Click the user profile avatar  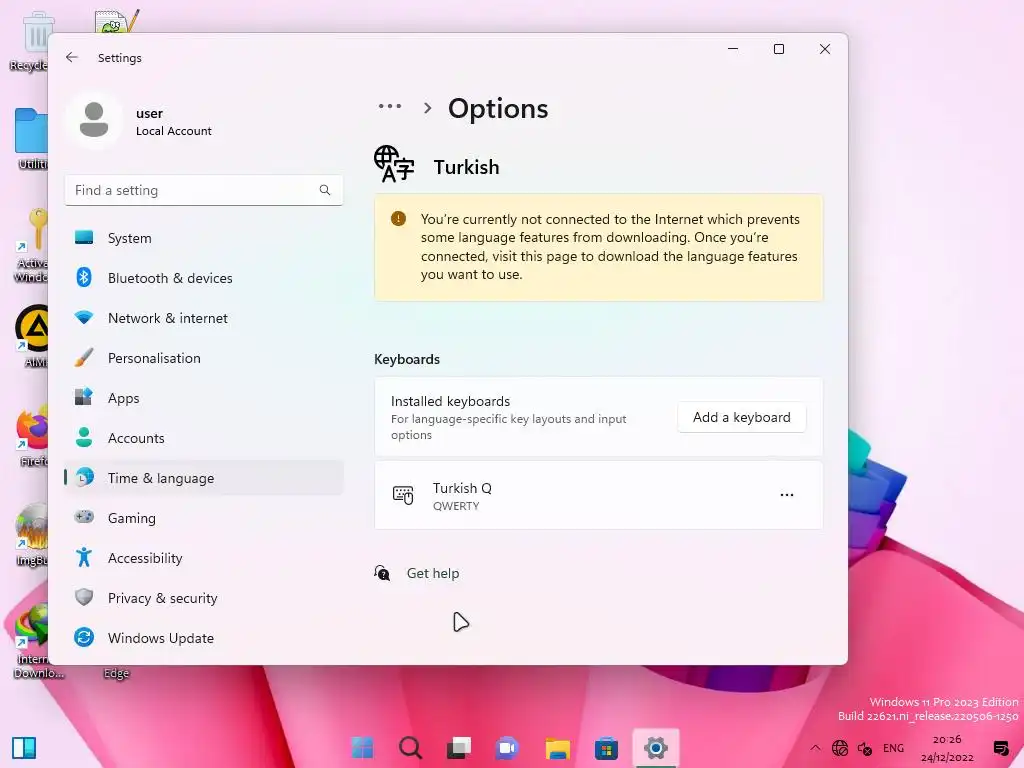(x=94, y=120)
